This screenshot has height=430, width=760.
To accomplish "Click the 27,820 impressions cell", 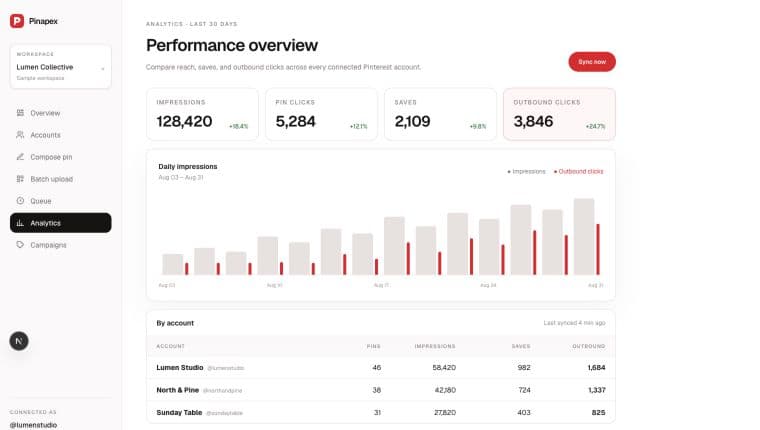I will click(x=445, y=413).
